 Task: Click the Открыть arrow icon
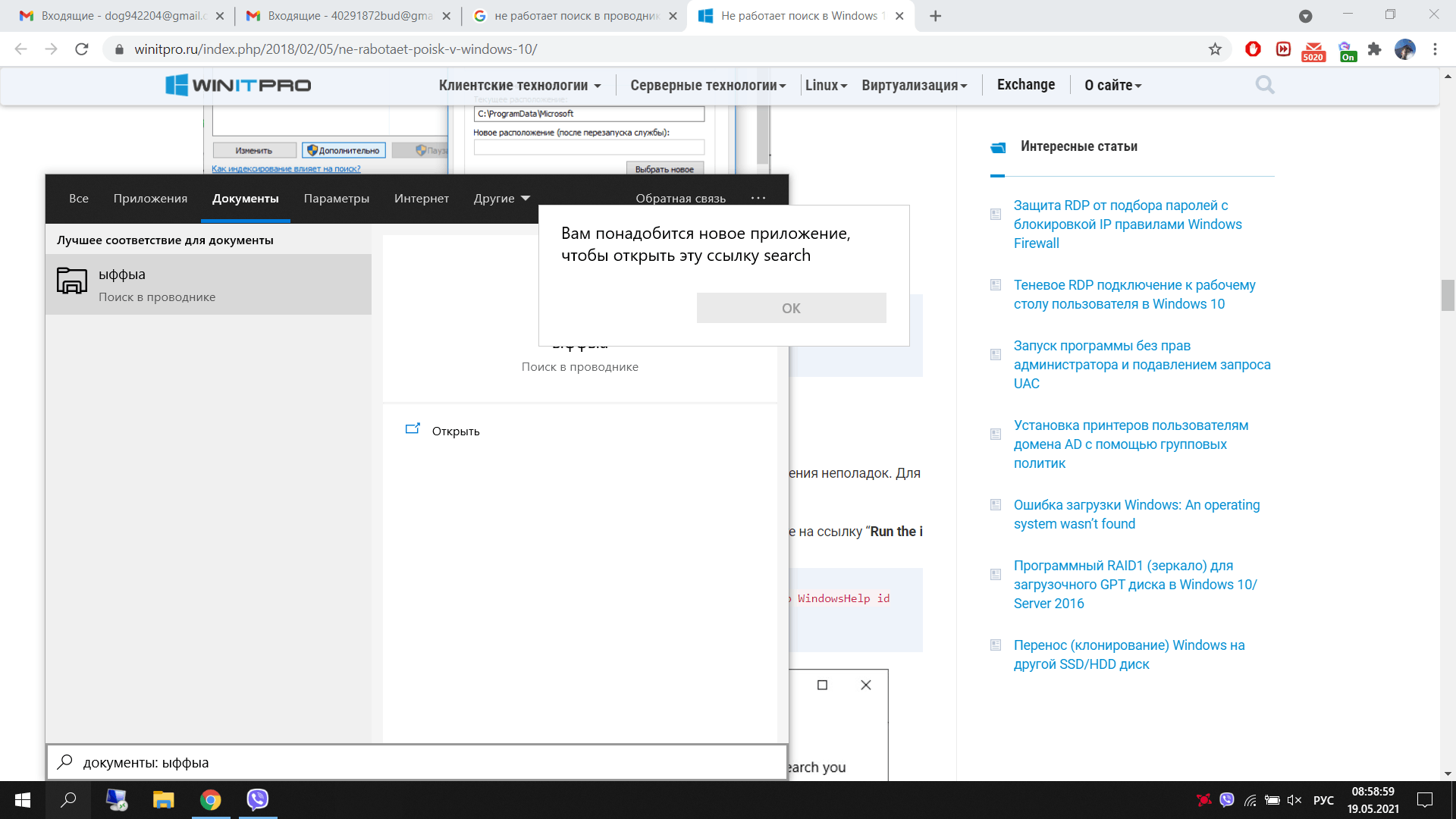pyautogui.click(x=413, y=429)
